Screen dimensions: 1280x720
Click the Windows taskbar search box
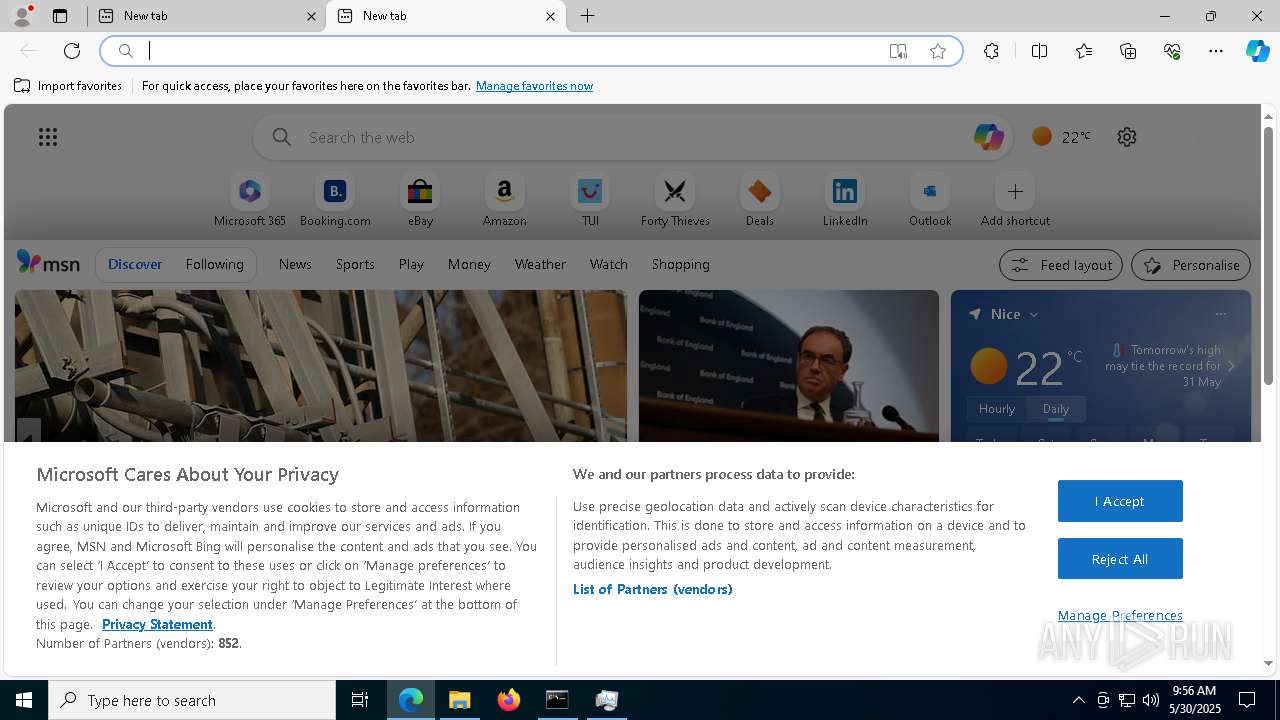[192, 700]
